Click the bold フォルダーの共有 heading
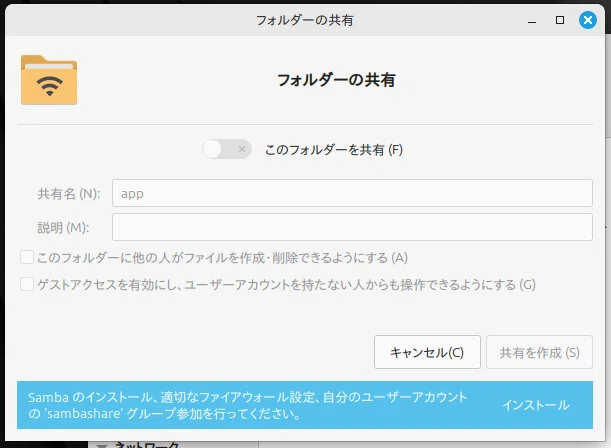This screenshot has height=448, width=611. click(336, 80)
